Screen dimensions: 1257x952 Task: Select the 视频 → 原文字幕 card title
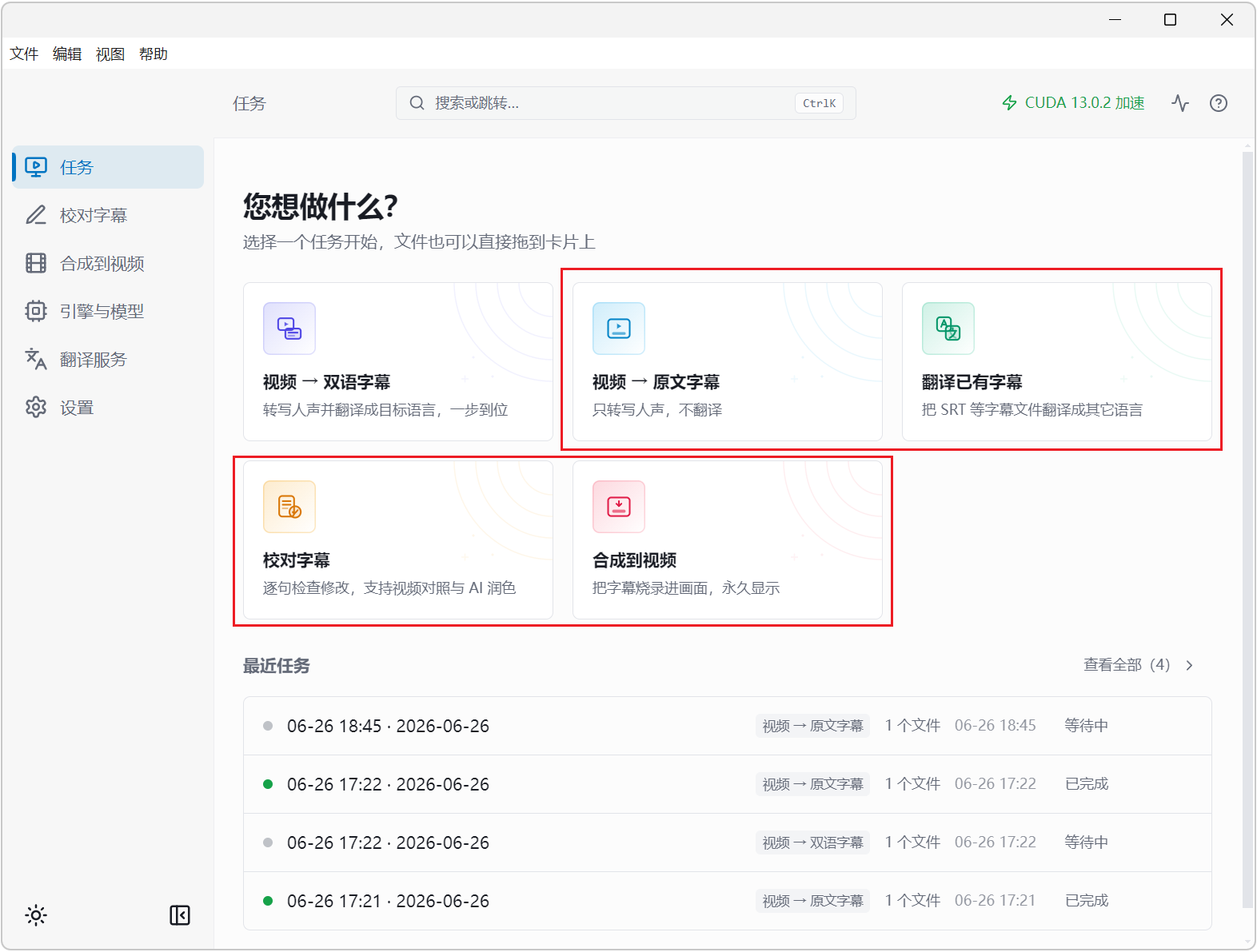[x=656, y=382]
